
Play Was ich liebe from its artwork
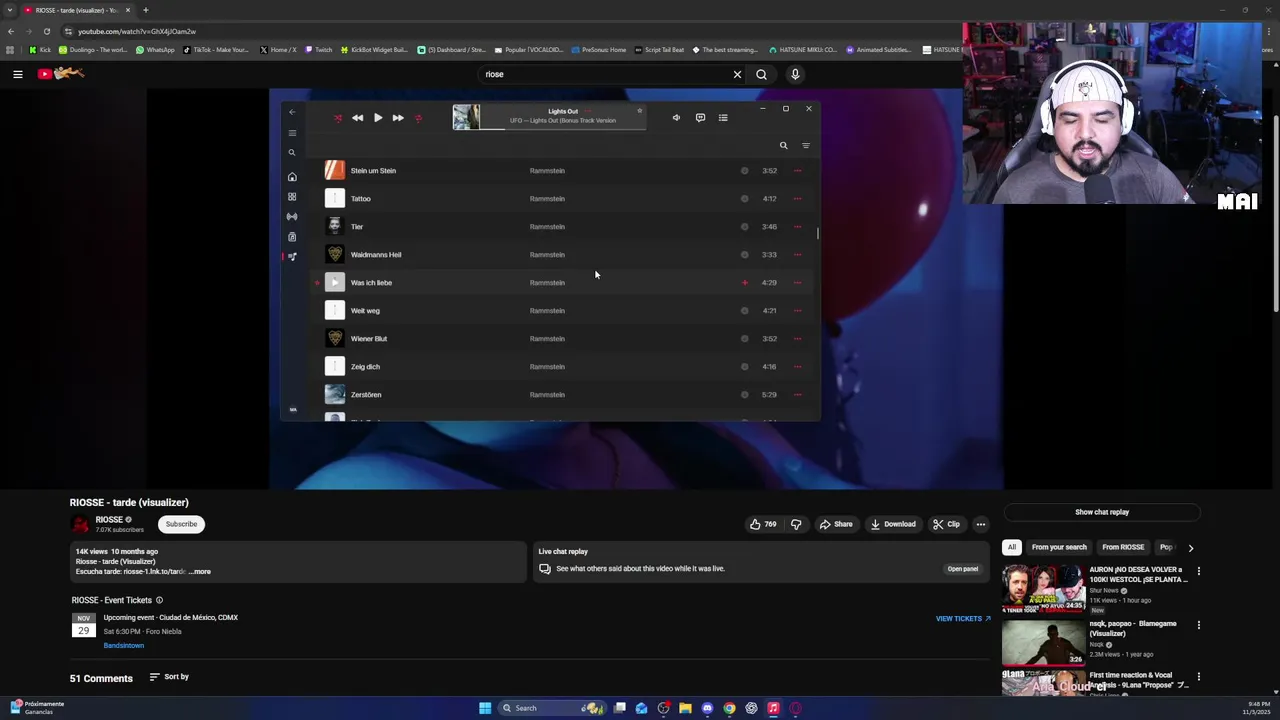point(335,283)
